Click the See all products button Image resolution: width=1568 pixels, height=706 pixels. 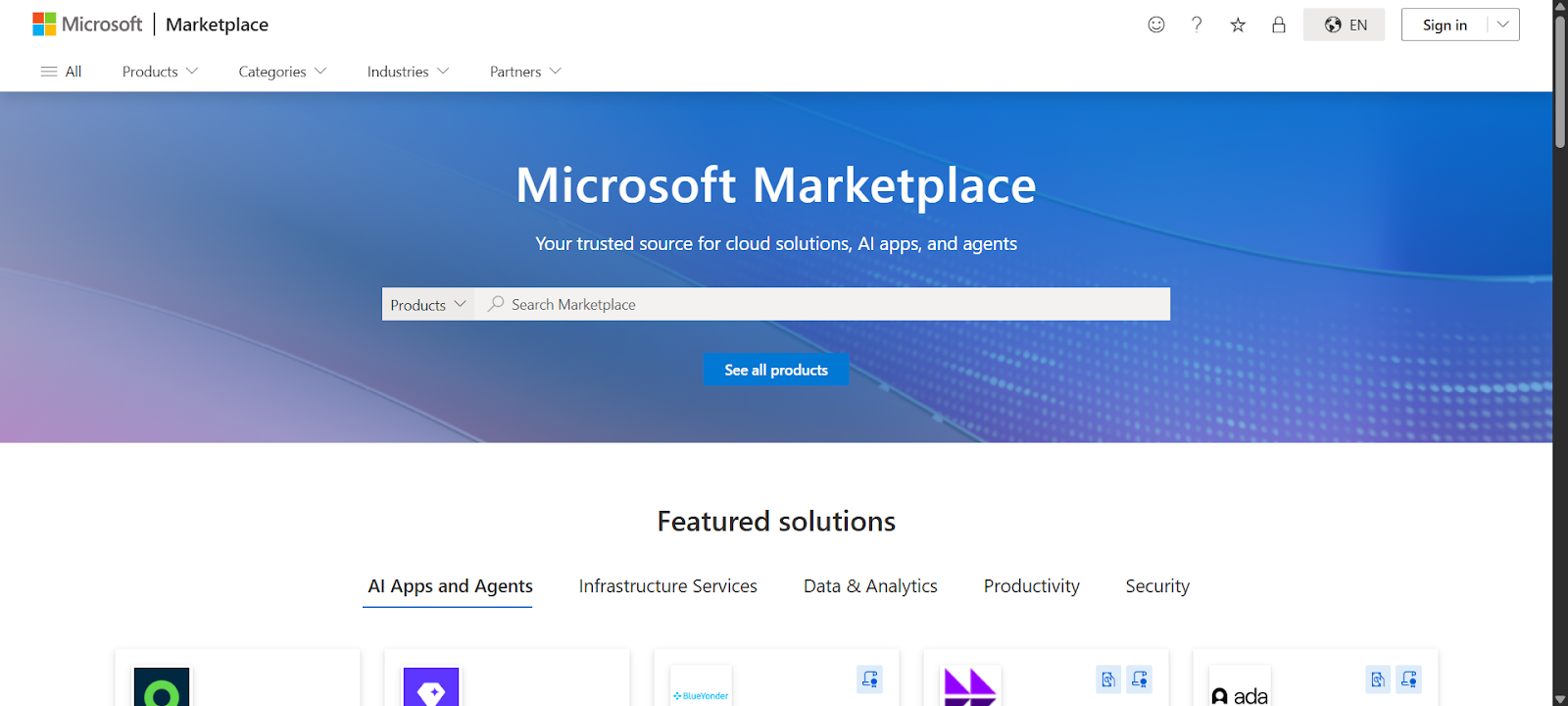coord(776,370)
